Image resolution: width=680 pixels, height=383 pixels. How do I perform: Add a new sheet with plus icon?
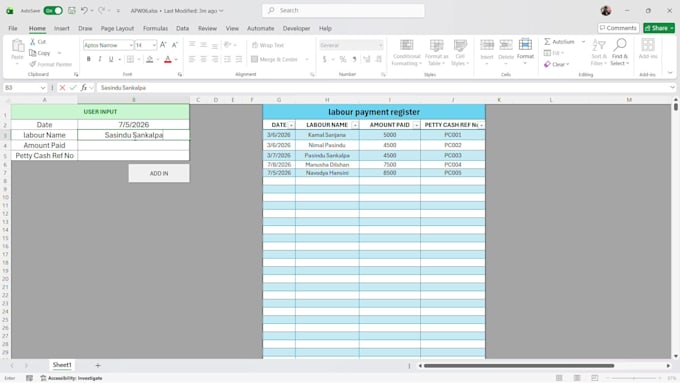(x=98, y=365)
